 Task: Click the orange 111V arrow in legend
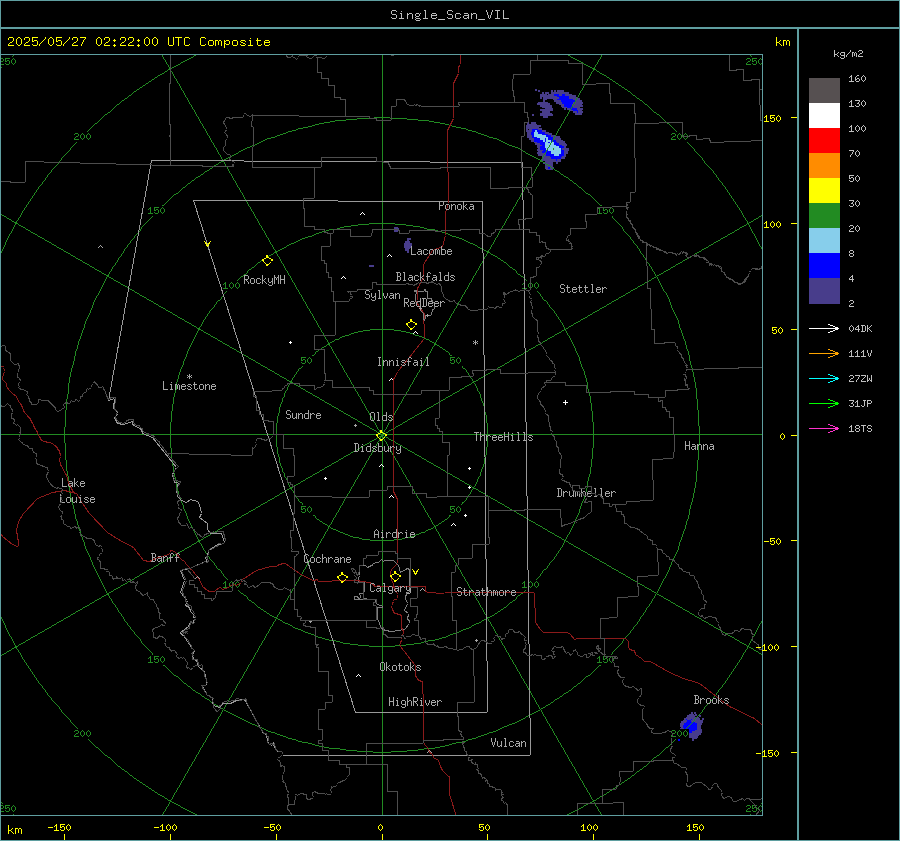point(824,354)
